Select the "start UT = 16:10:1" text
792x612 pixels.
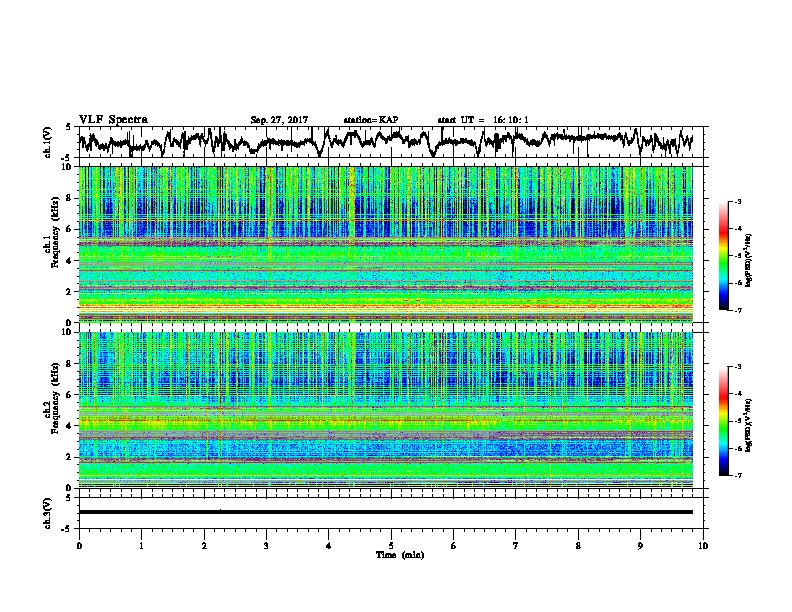click(x=483, y=120)
